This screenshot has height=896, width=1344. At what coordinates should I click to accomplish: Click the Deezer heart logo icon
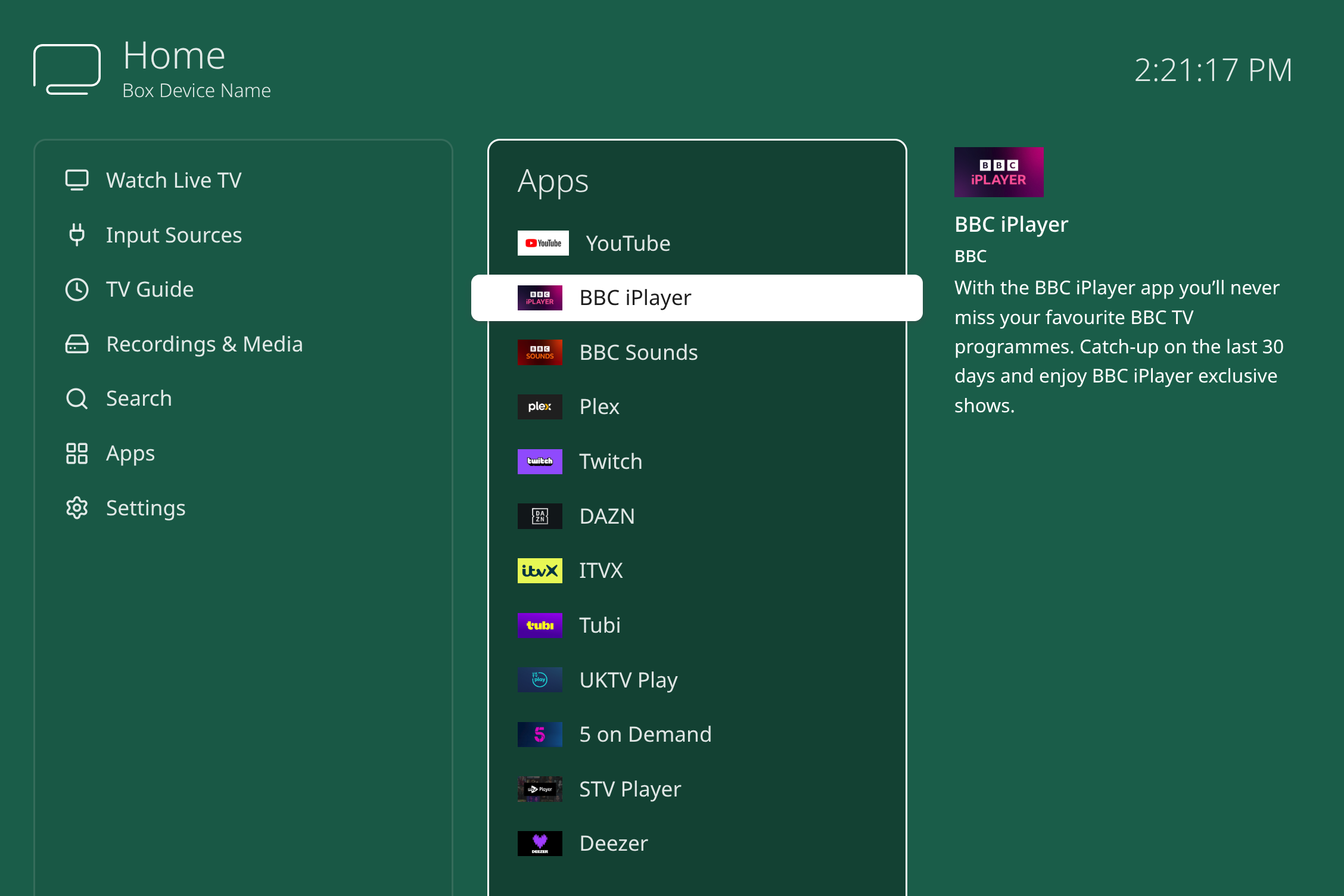(540, 843)
